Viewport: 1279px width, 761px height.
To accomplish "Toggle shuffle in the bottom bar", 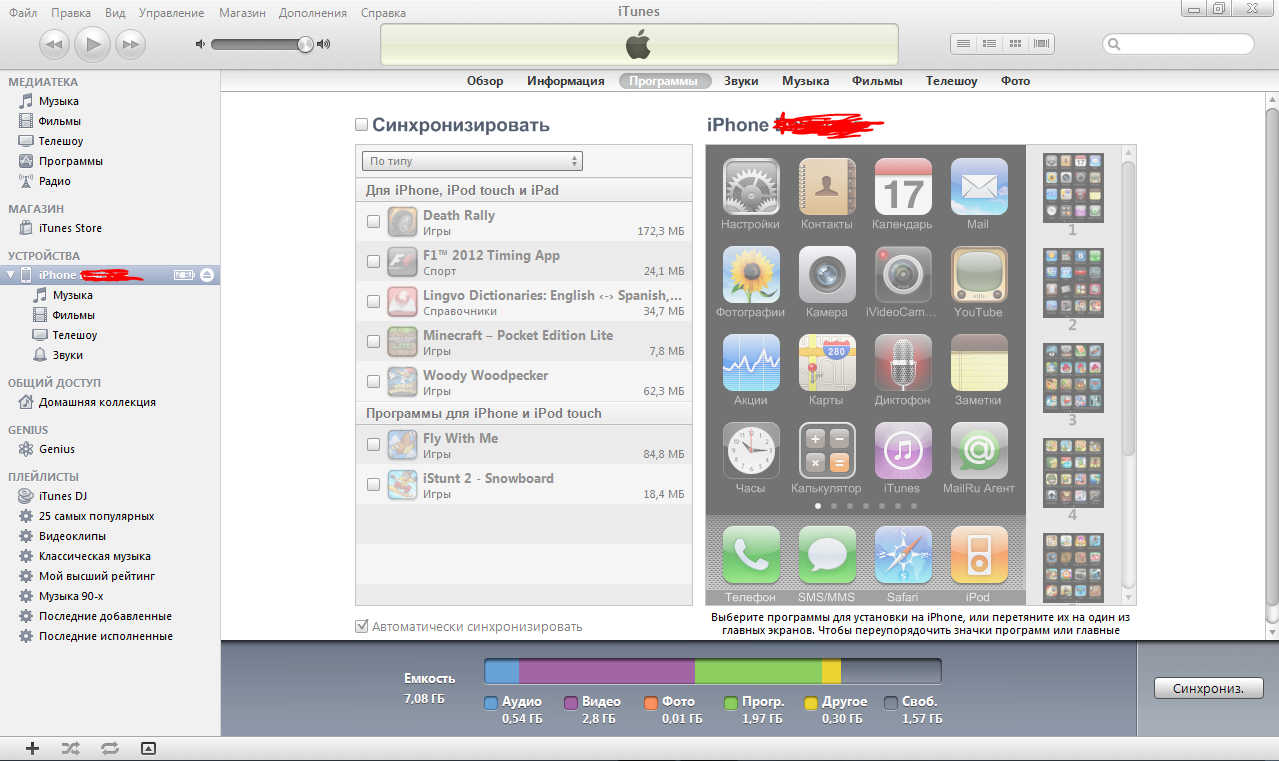I will point(70,747).
